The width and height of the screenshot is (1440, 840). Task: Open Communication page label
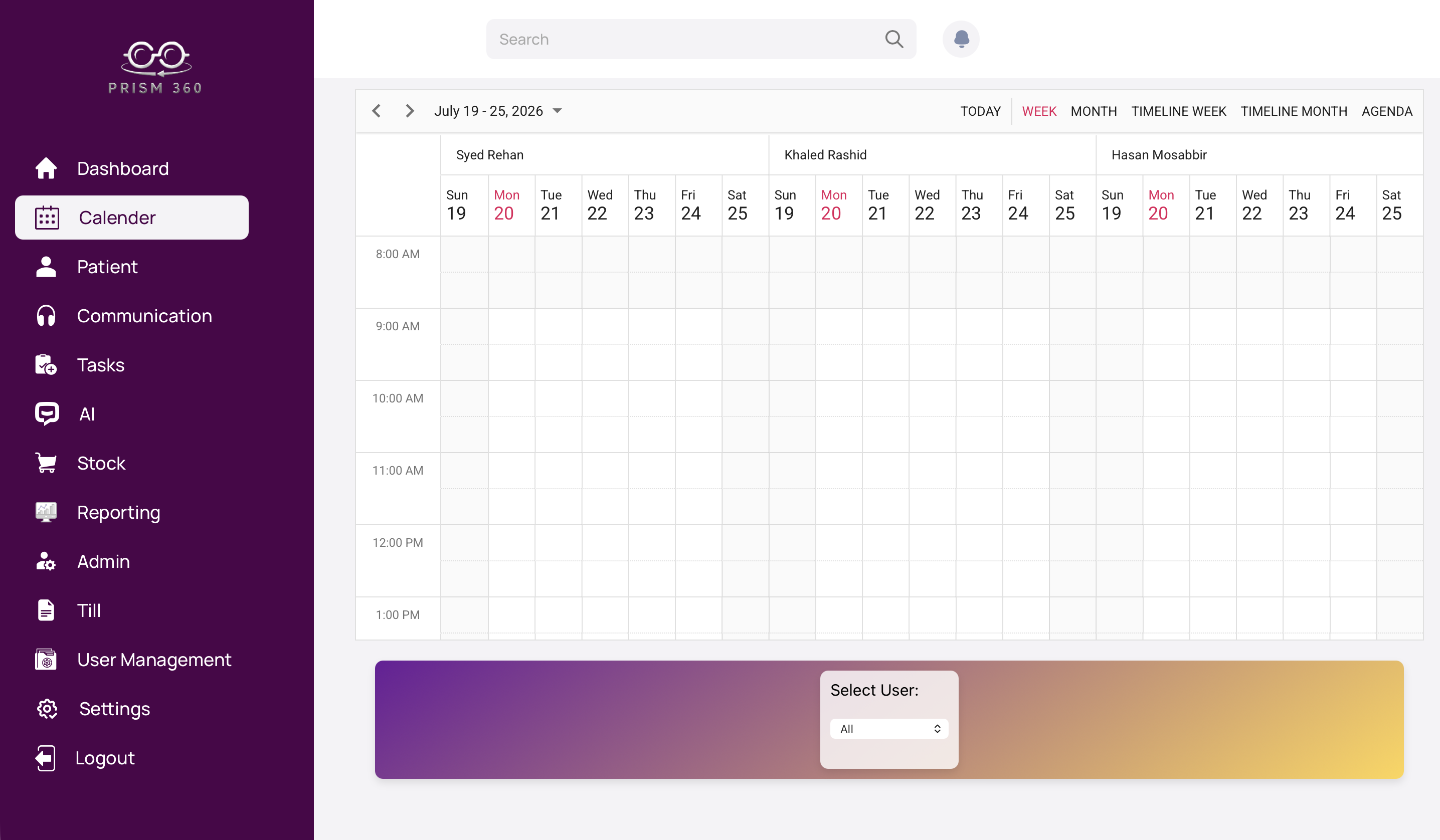(x=144, y=316)
